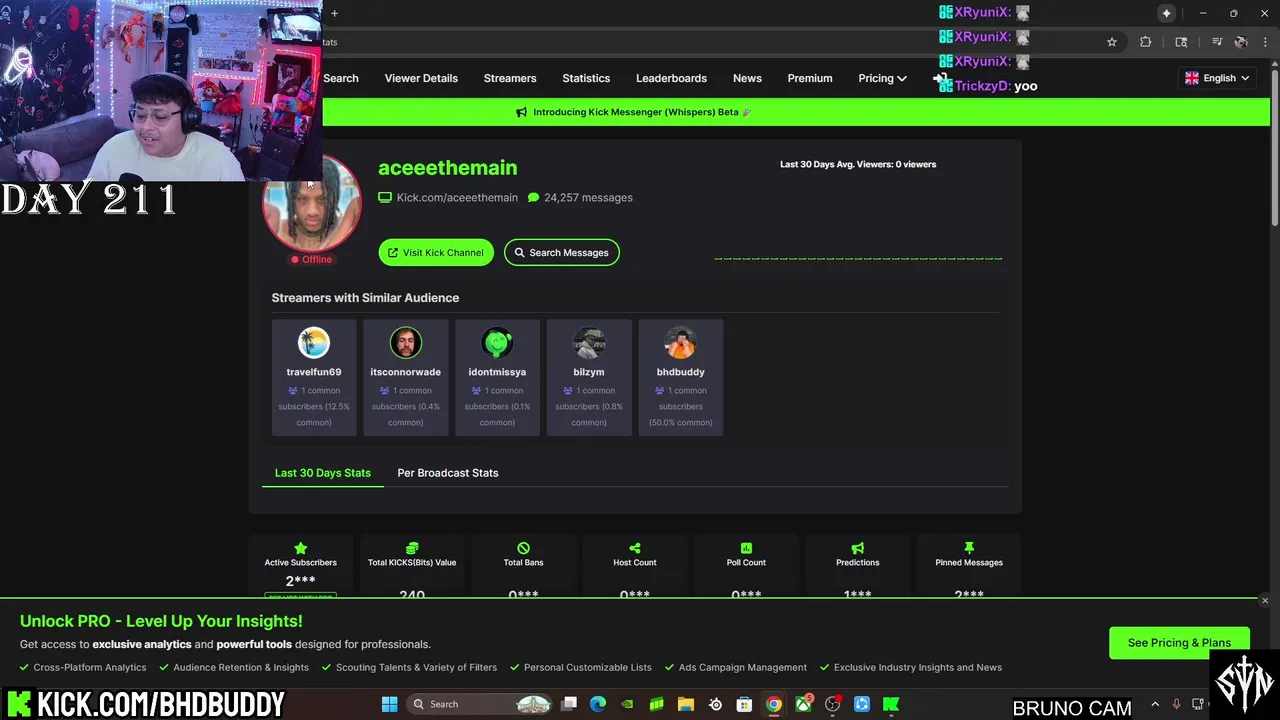This screenshot has height=720, width=1280.
Task: Click the Active Subscribers star icon
Action: click(x=300, y=548)
